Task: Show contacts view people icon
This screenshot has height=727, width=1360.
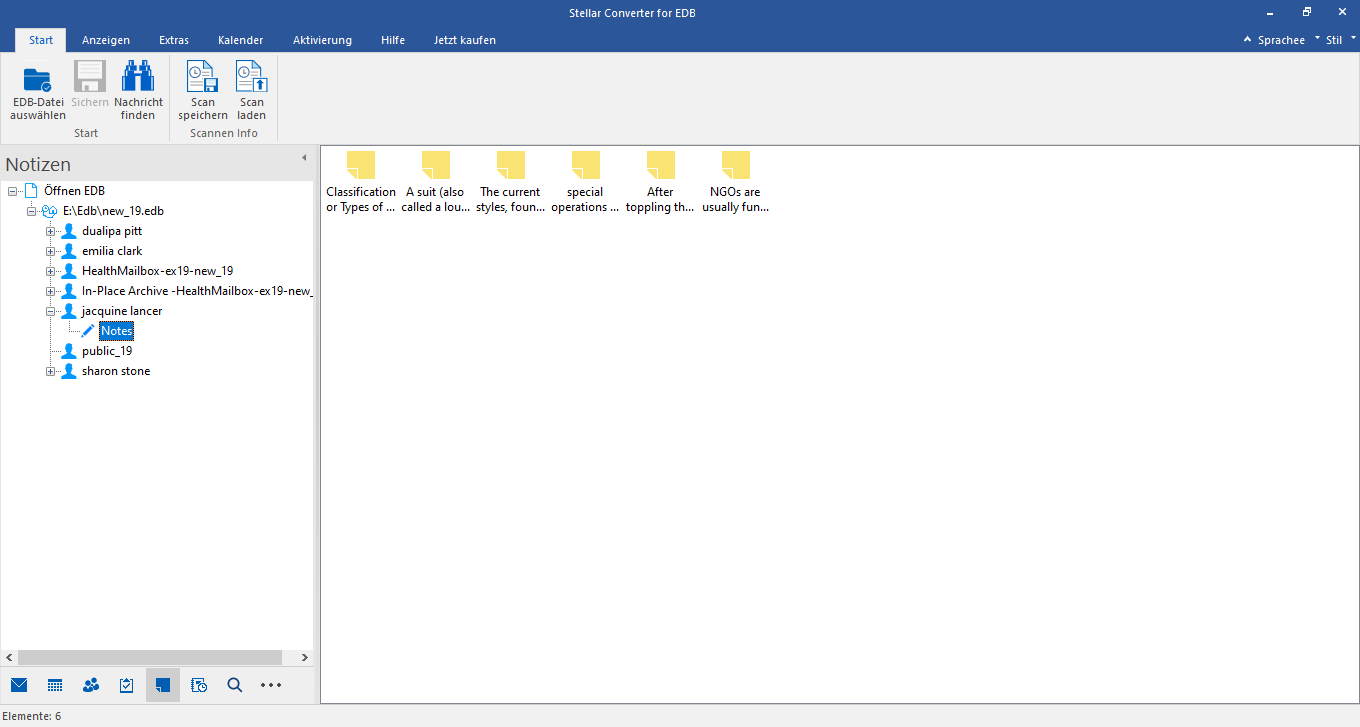Action: click(x=91, y=685)
